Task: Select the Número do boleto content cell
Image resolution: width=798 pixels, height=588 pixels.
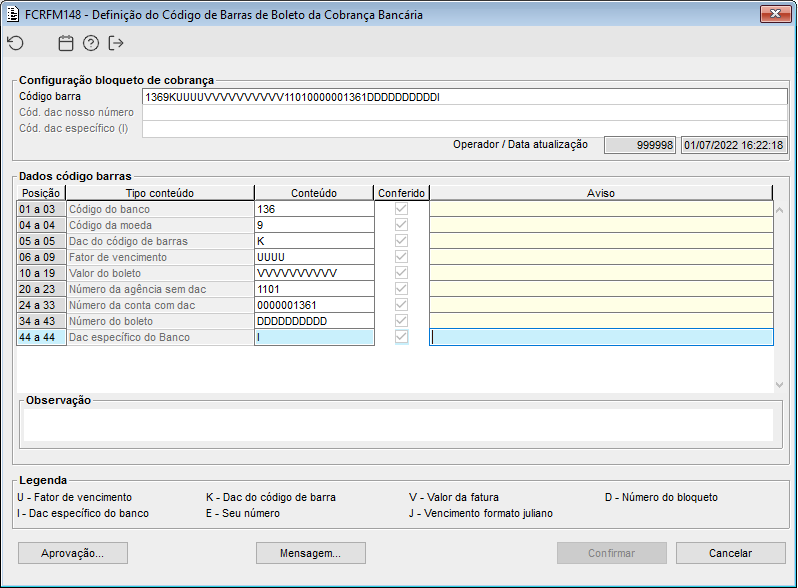Action: [x=314, y=321]
